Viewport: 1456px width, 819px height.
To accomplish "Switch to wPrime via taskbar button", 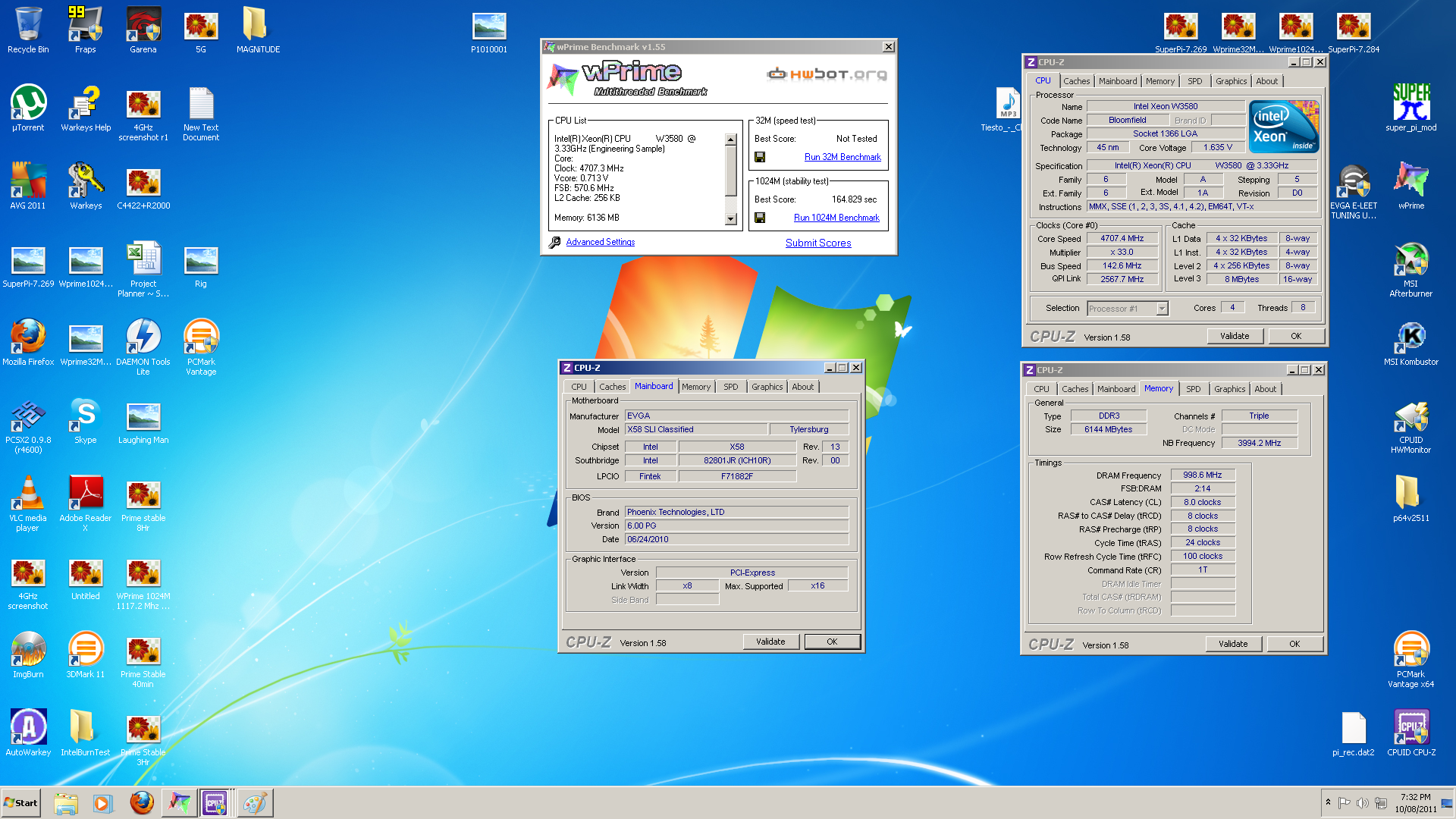I will (x=179, y=802).
